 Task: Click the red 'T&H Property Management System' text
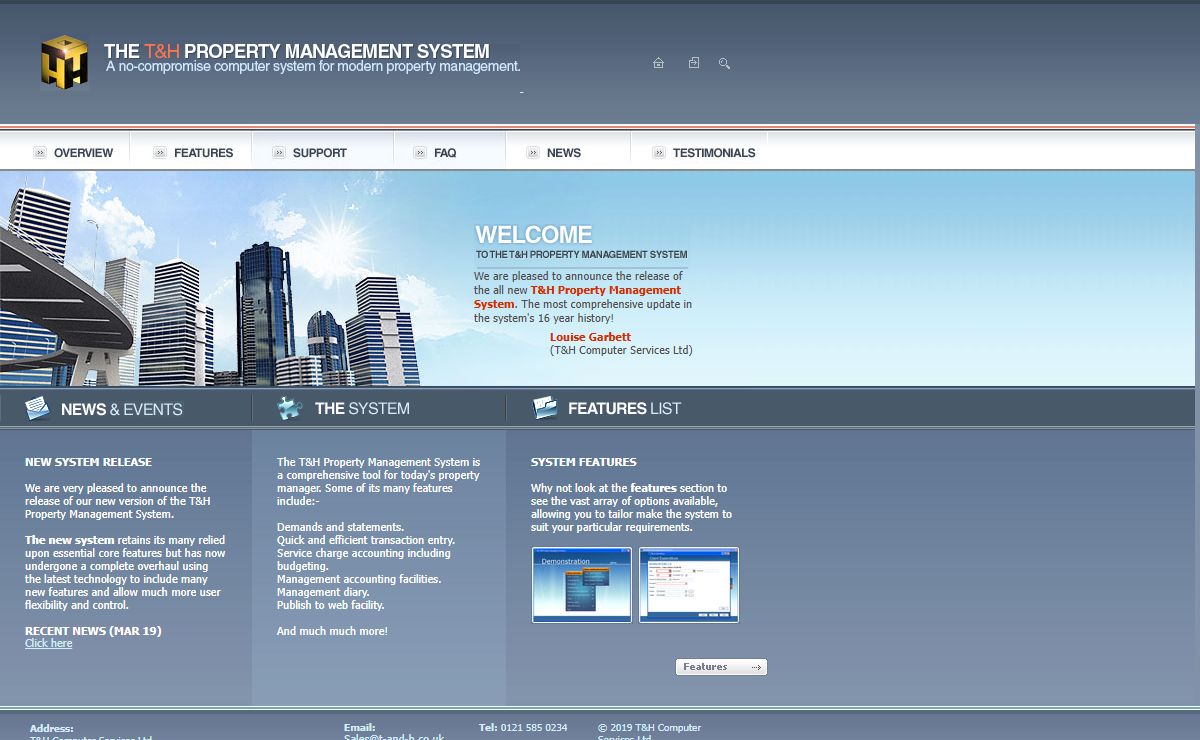click(577, 297)
